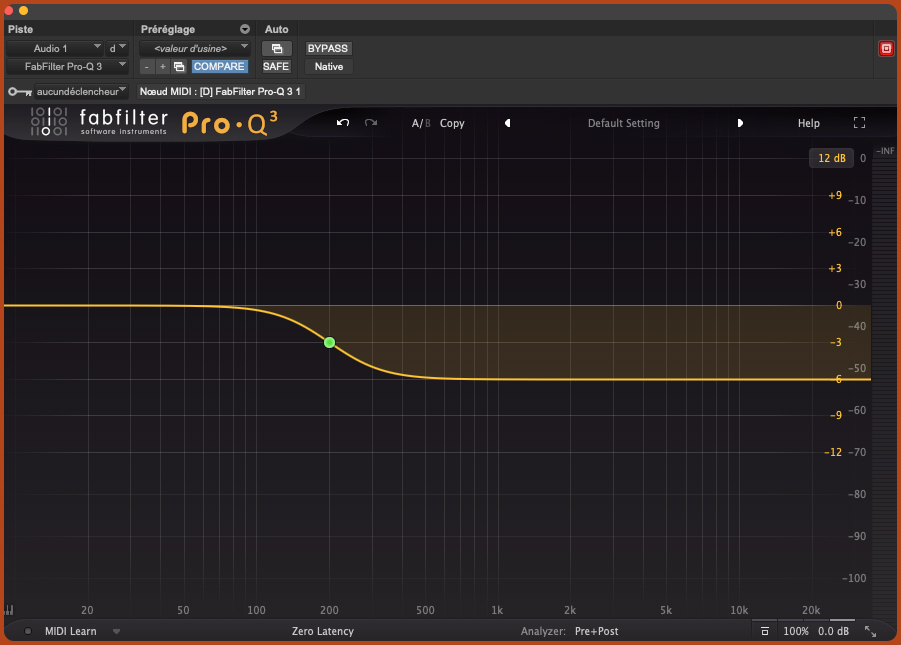Open the Help menu
Viewport: 901px width, 645px height.
pyautogui.click(x=808, y=123)
